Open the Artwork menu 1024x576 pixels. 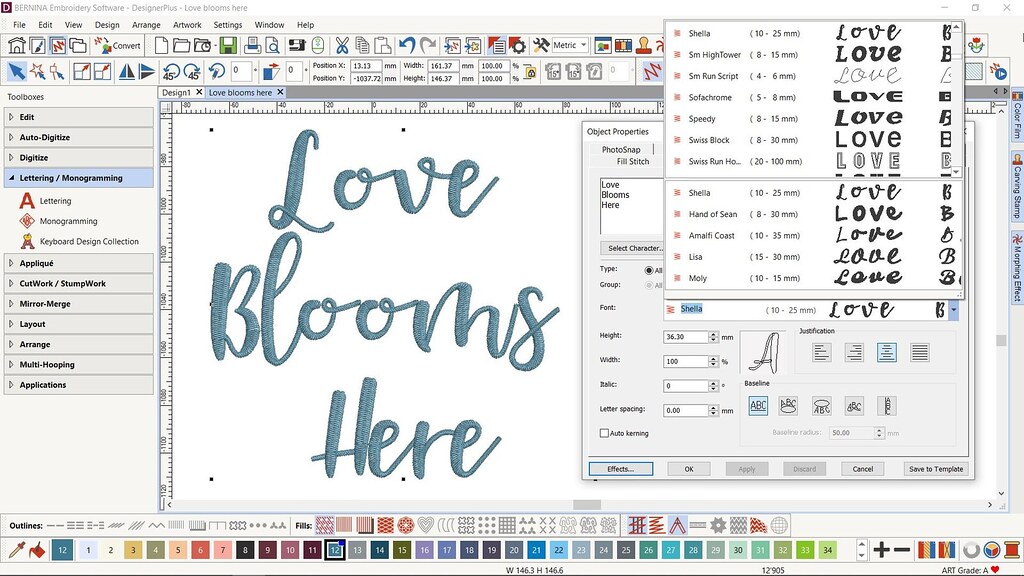(x=186, y=24)
